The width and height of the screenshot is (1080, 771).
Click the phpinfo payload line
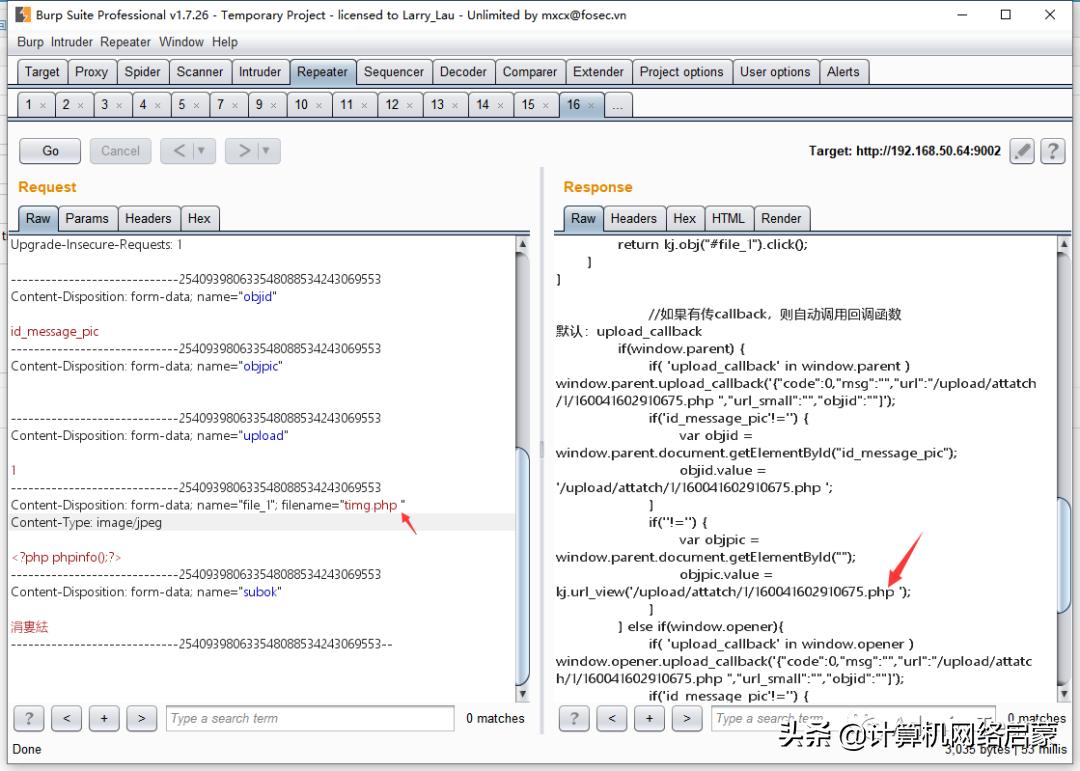point(65,557)
